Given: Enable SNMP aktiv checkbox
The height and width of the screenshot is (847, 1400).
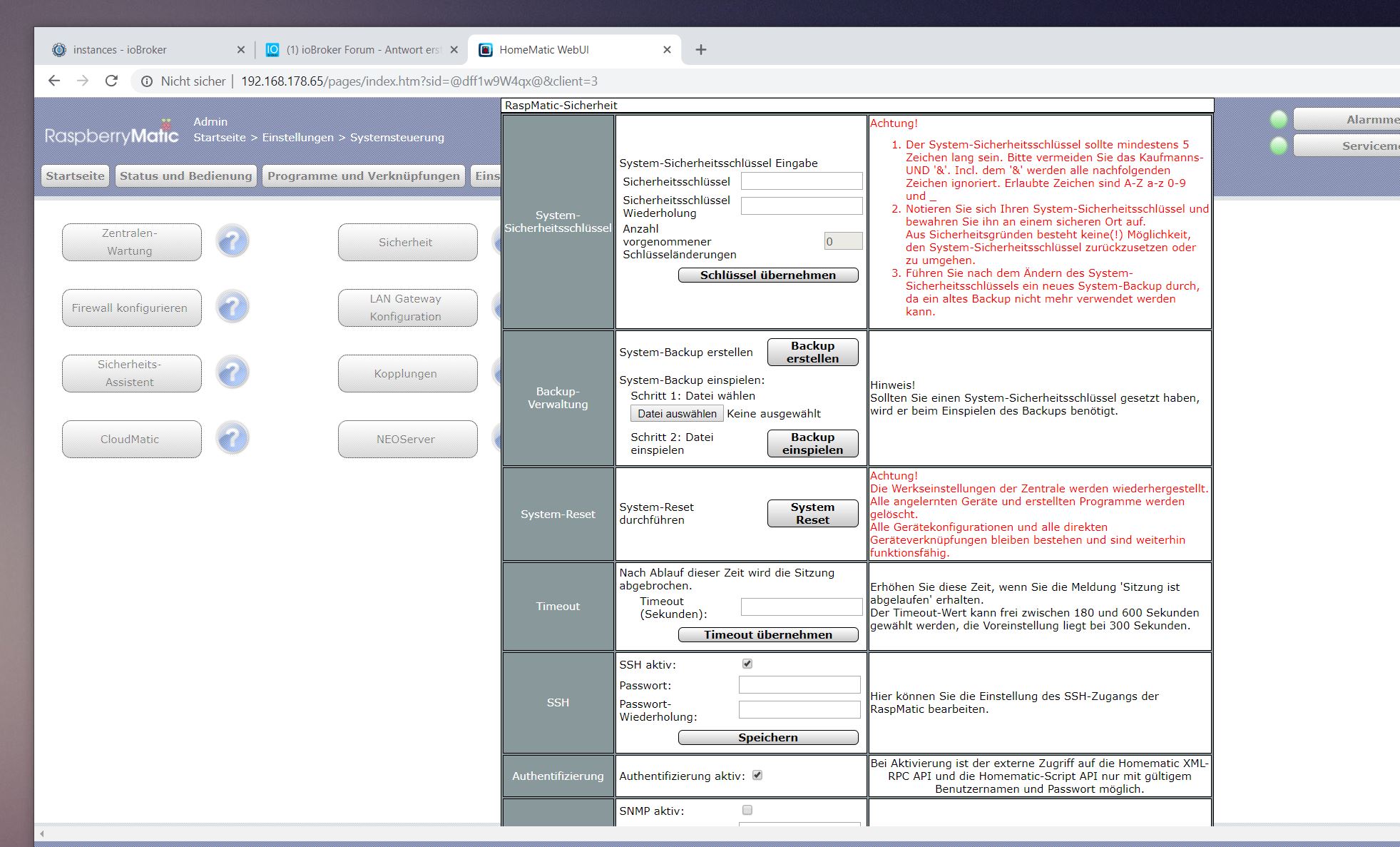Looking at the screenshot, I should pos(747,810).
